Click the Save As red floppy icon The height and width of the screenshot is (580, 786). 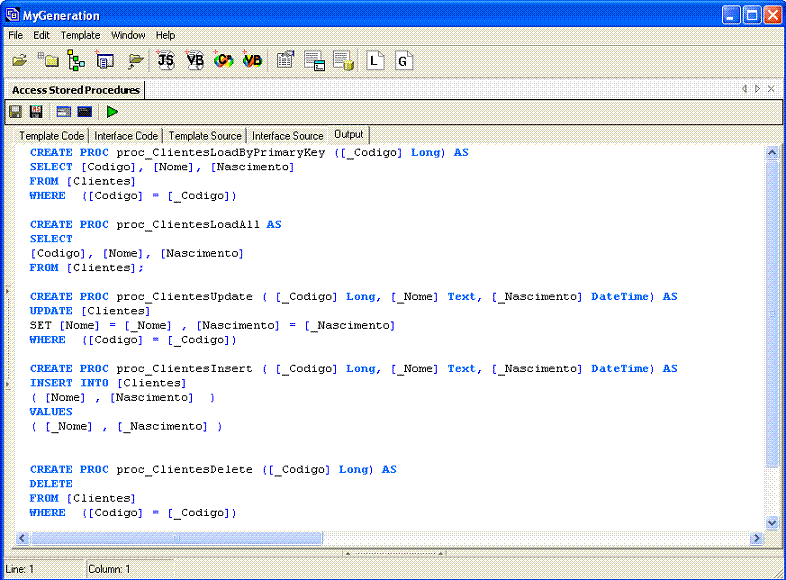36,111
